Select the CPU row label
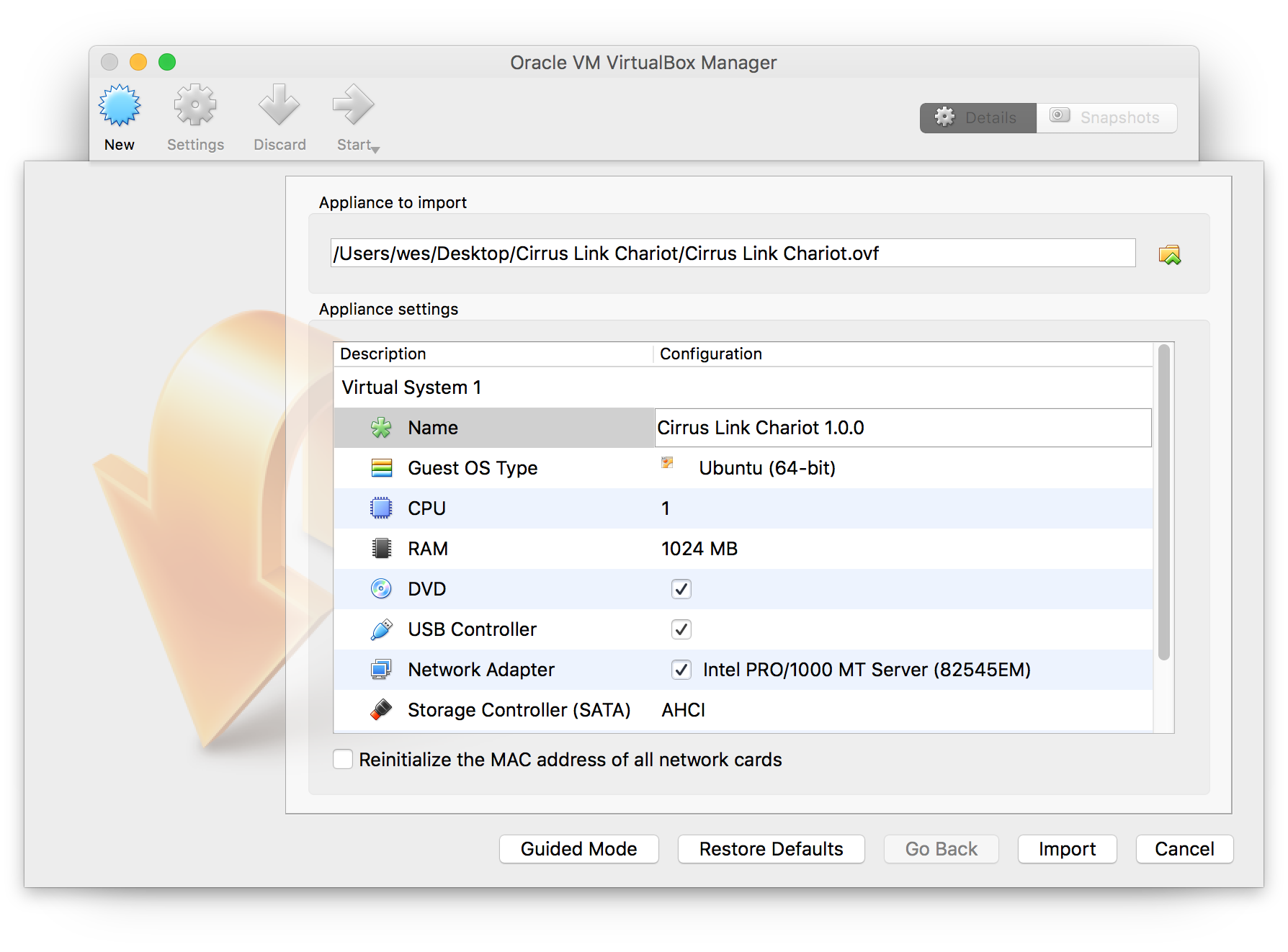Image resolution: width=1288 pixels, height=952 pixels. point(427,508)
